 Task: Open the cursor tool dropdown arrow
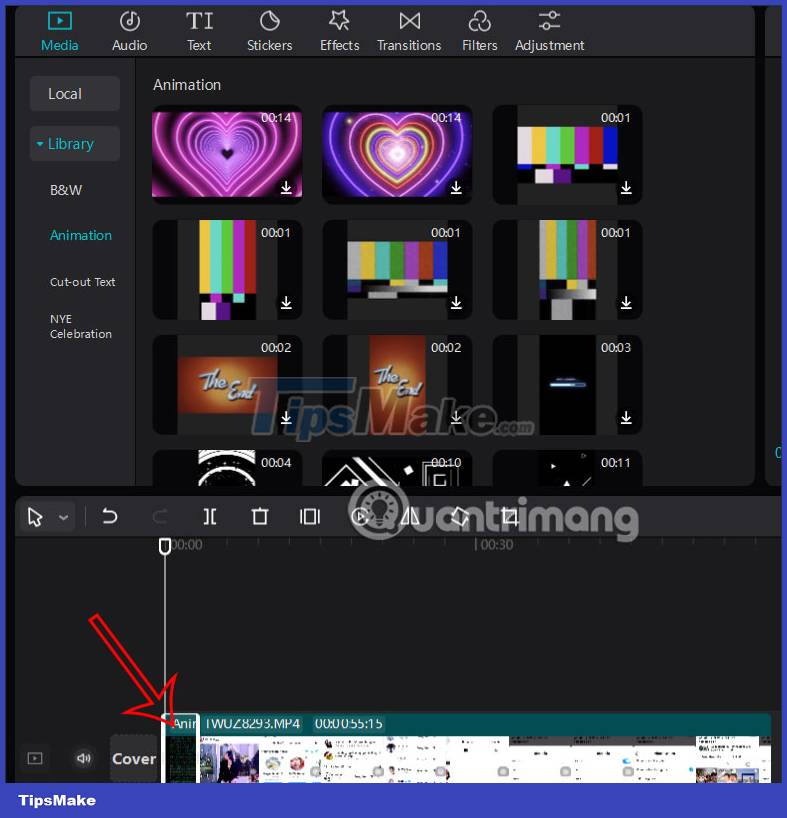click(64, 518)
